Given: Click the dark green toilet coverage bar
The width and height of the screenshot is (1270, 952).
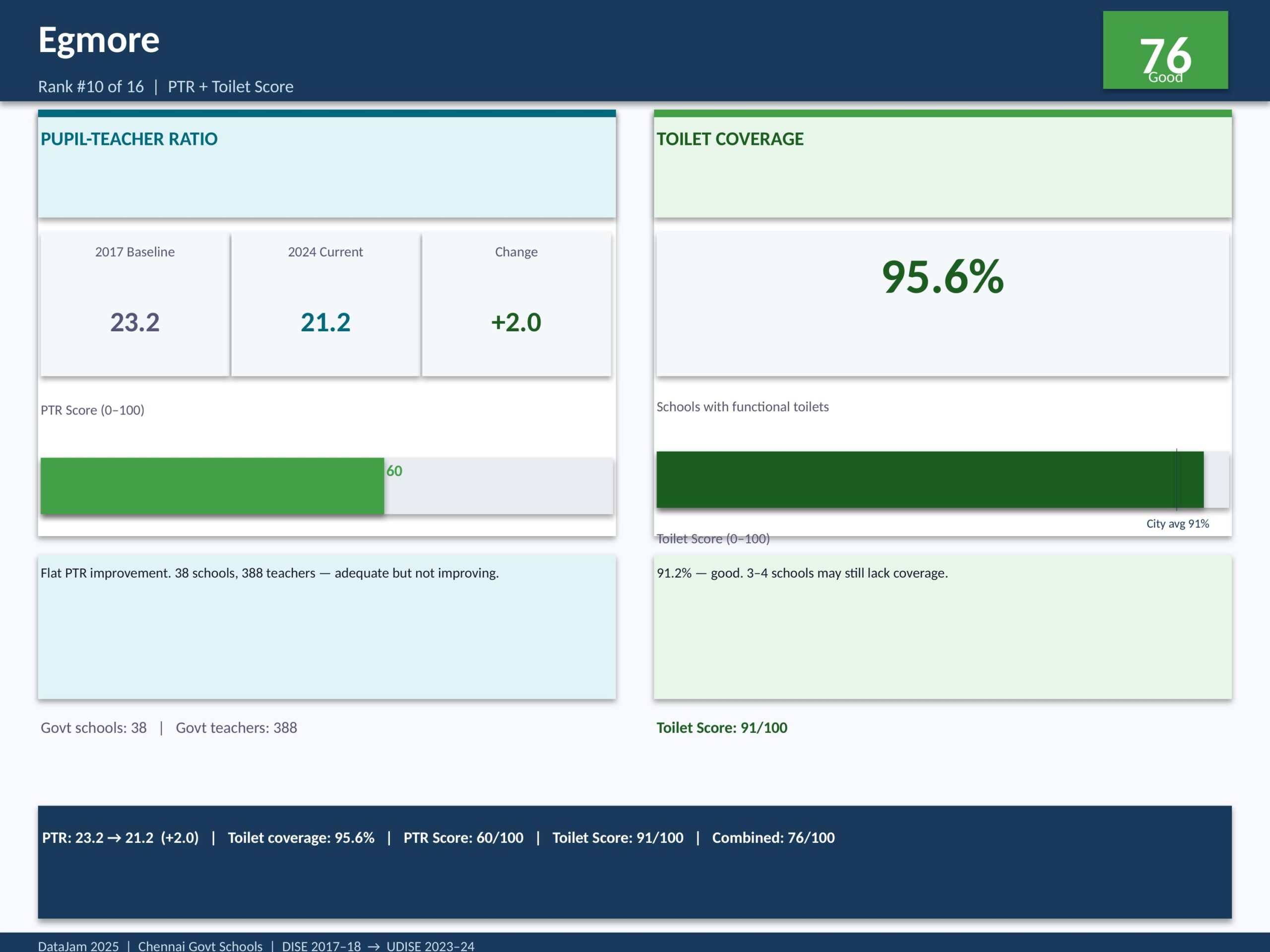Looking at the screenshot, I should click(x=919, y=480).
